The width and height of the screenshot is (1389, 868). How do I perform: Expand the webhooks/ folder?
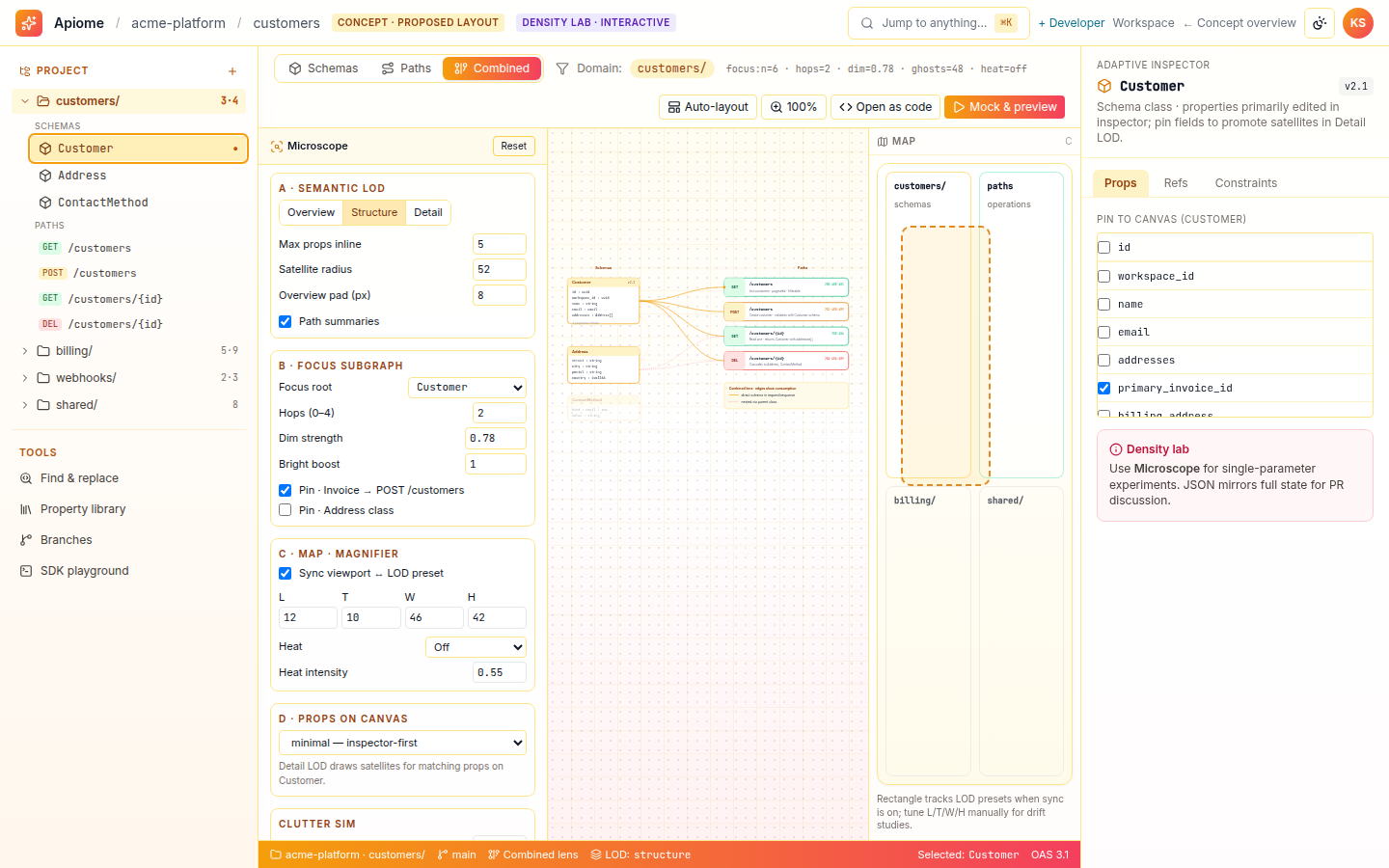[25, 378]
